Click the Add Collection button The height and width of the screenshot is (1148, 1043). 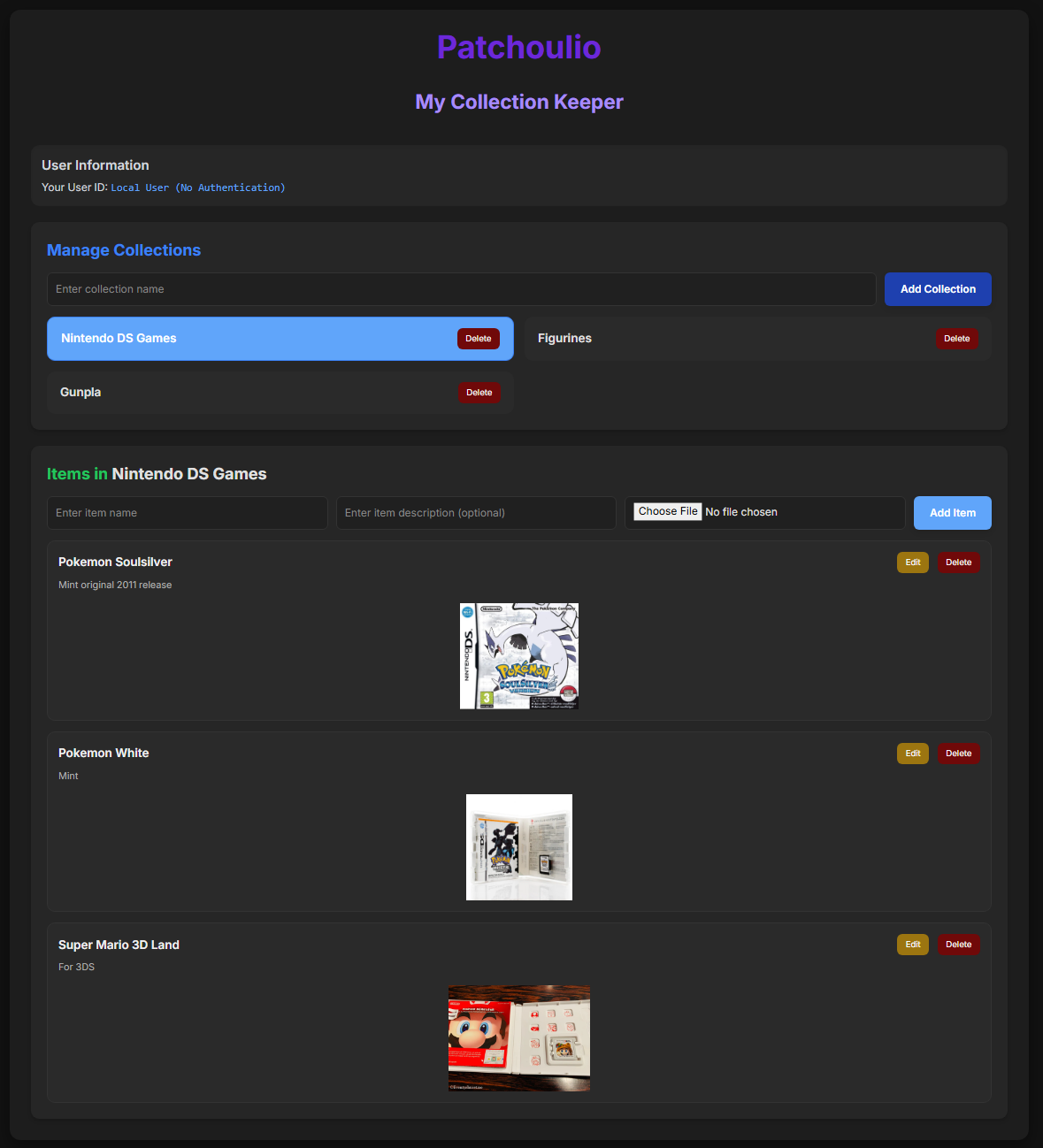(x=938, y=289)
